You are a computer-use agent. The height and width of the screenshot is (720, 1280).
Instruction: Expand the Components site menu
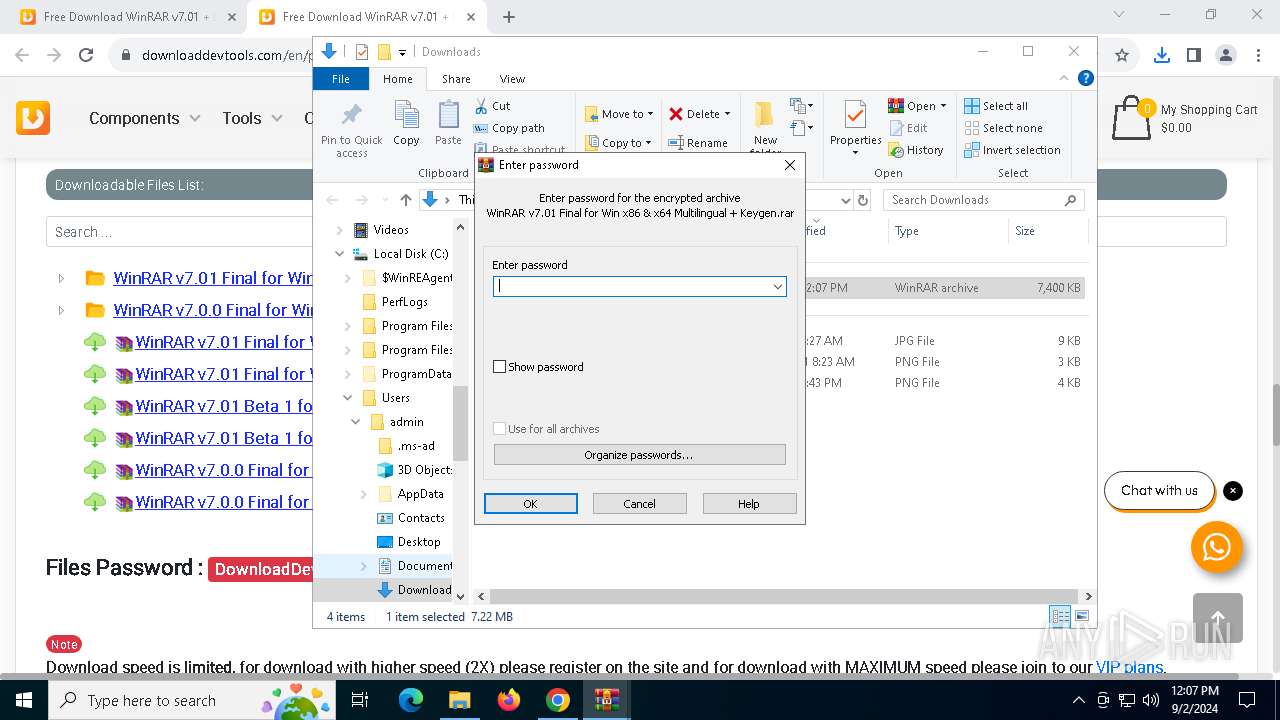[x=145, y=118]
